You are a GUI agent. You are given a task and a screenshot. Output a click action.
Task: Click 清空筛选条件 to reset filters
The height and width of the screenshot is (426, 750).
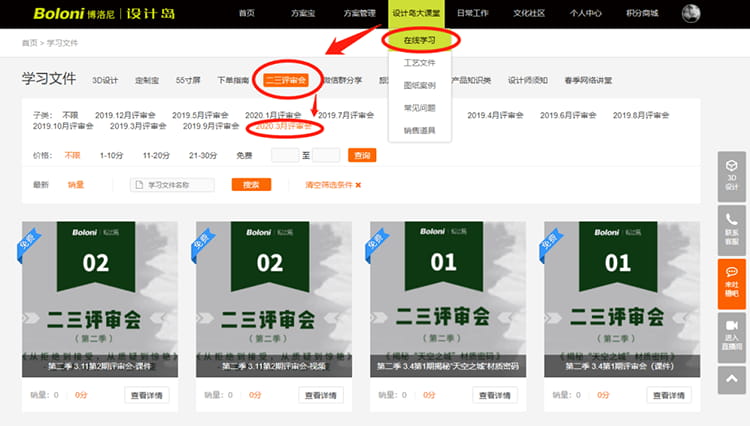(329, 185)
